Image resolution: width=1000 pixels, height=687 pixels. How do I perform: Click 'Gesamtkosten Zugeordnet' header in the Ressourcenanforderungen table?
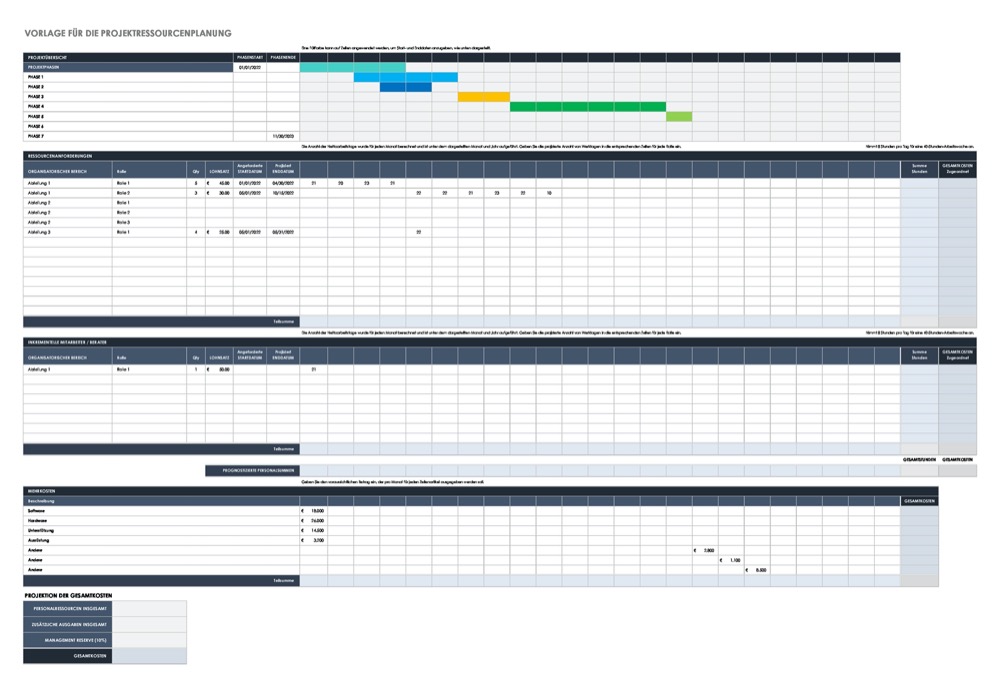(x=957, y=170)
